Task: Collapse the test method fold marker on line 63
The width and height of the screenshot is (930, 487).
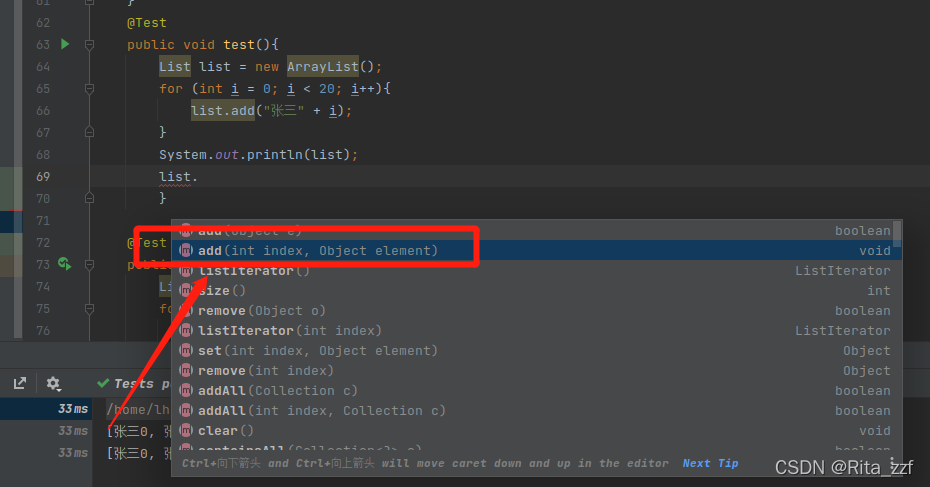Action: pos(89,44)
